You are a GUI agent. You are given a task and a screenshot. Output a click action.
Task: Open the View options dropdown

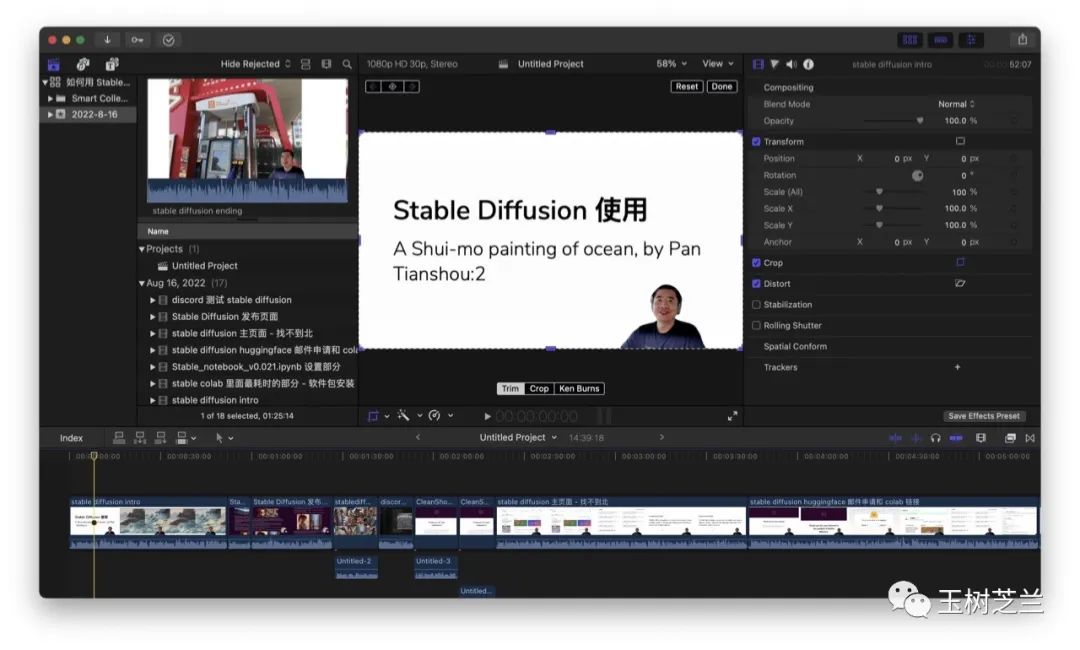pyautogui.click(x=718, y=64)
